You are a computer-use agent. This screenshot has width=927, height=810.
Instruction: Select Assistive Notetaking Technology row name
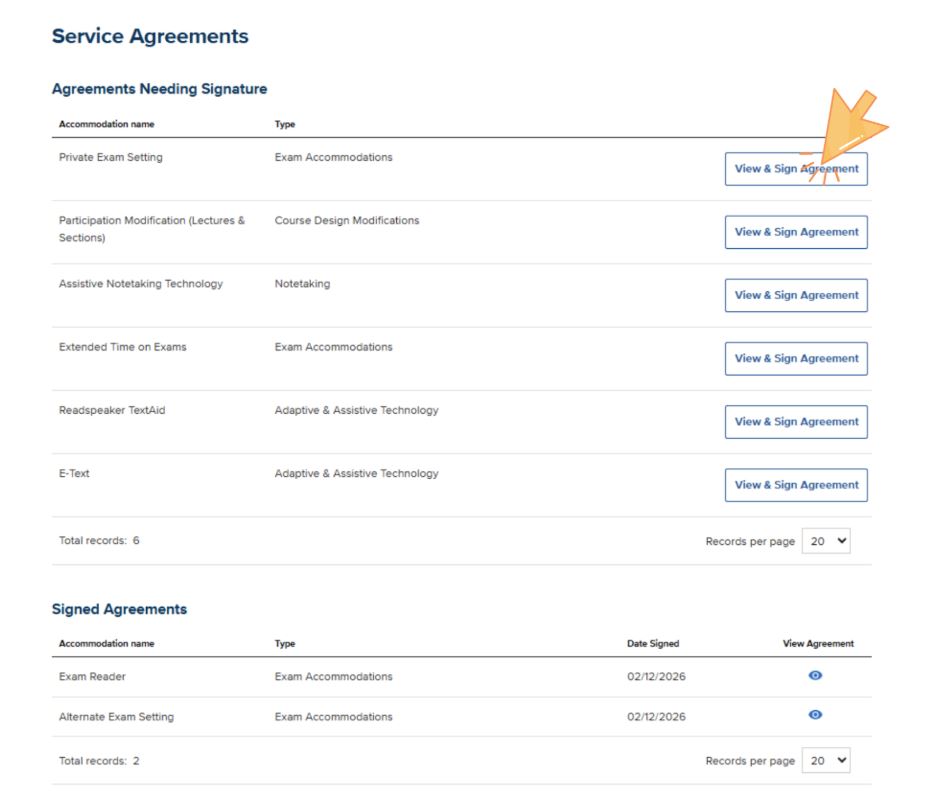[x=141, y=284]
